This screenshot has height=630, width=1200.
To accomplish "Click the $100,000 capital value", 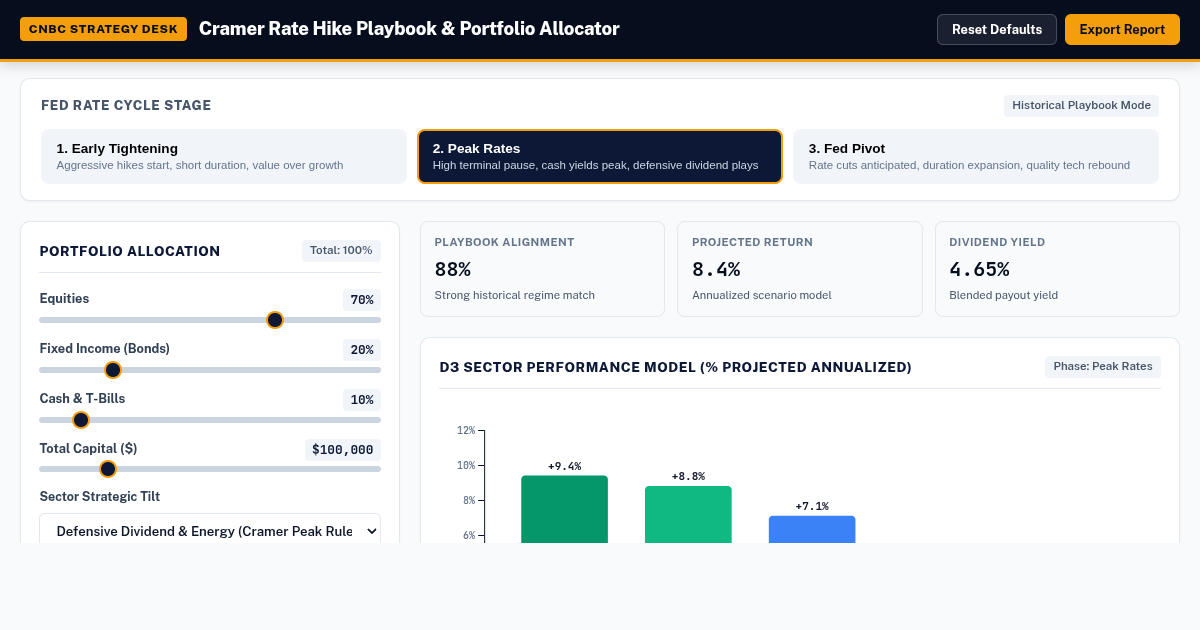I will tap(343, 450).
